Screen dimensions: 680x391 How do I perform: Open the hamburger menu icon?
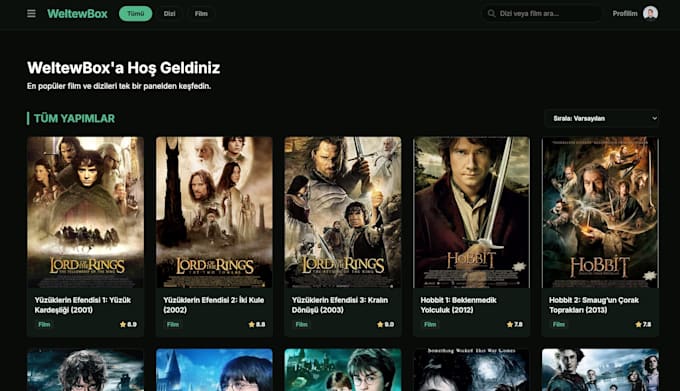(31, 13)
